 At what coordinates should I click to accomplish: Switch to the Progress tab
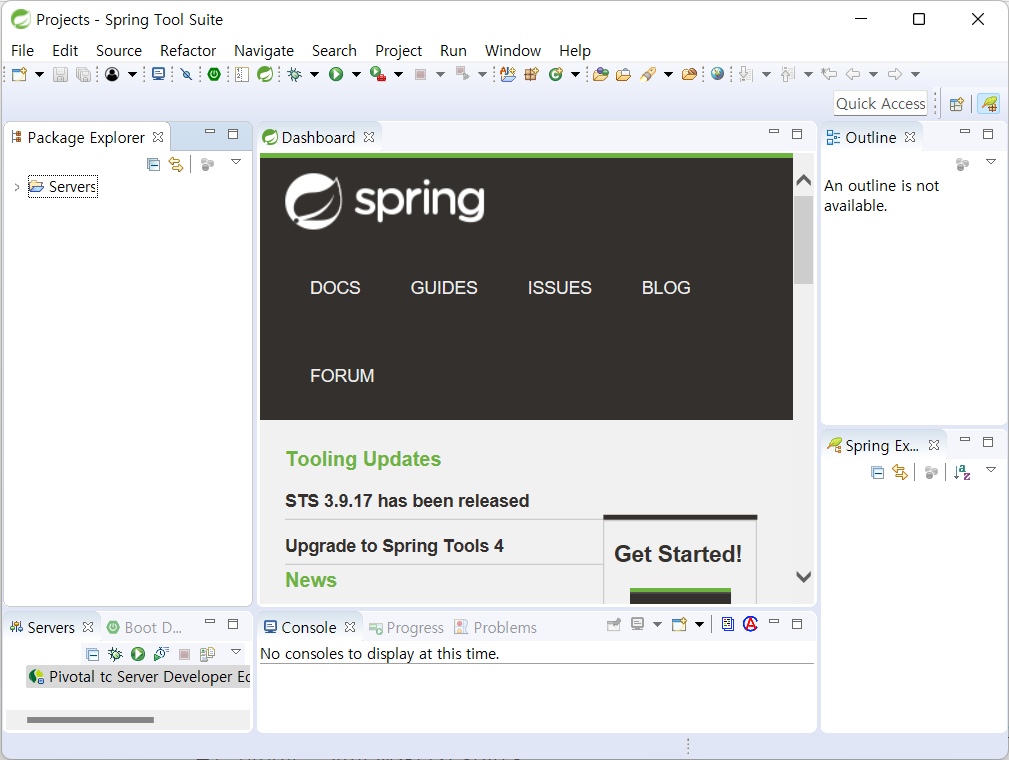(x=407, y=627)
